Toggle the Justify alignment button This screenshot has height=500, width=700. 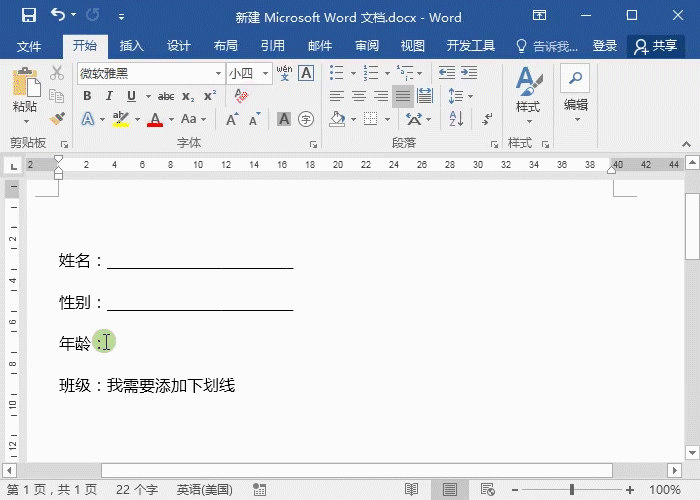[403, 96]
